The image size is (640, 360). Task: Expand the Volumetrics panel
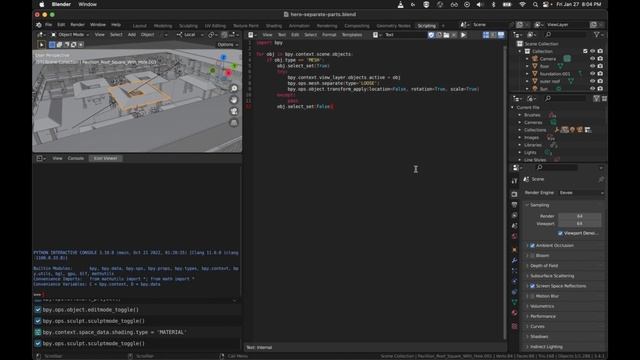click(542, 307)
